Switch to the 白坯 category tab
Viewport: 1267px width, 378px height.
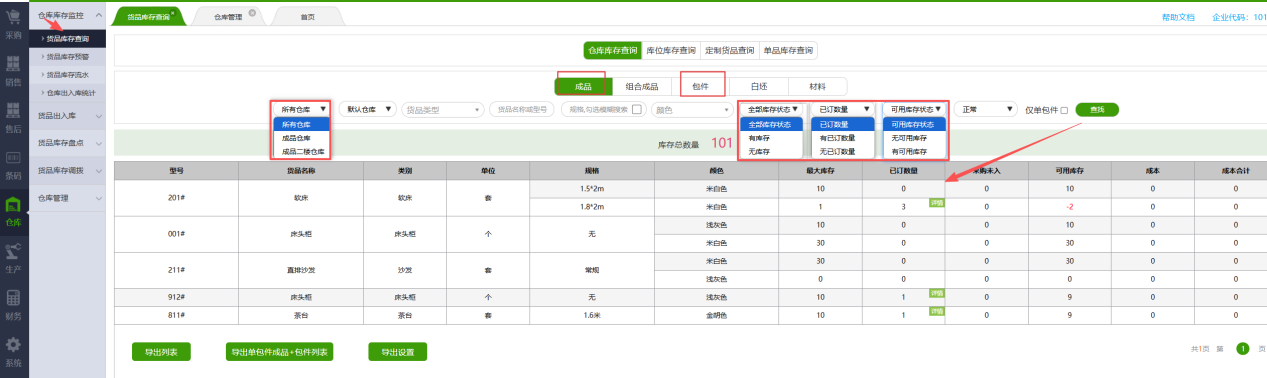pos(759,86)
